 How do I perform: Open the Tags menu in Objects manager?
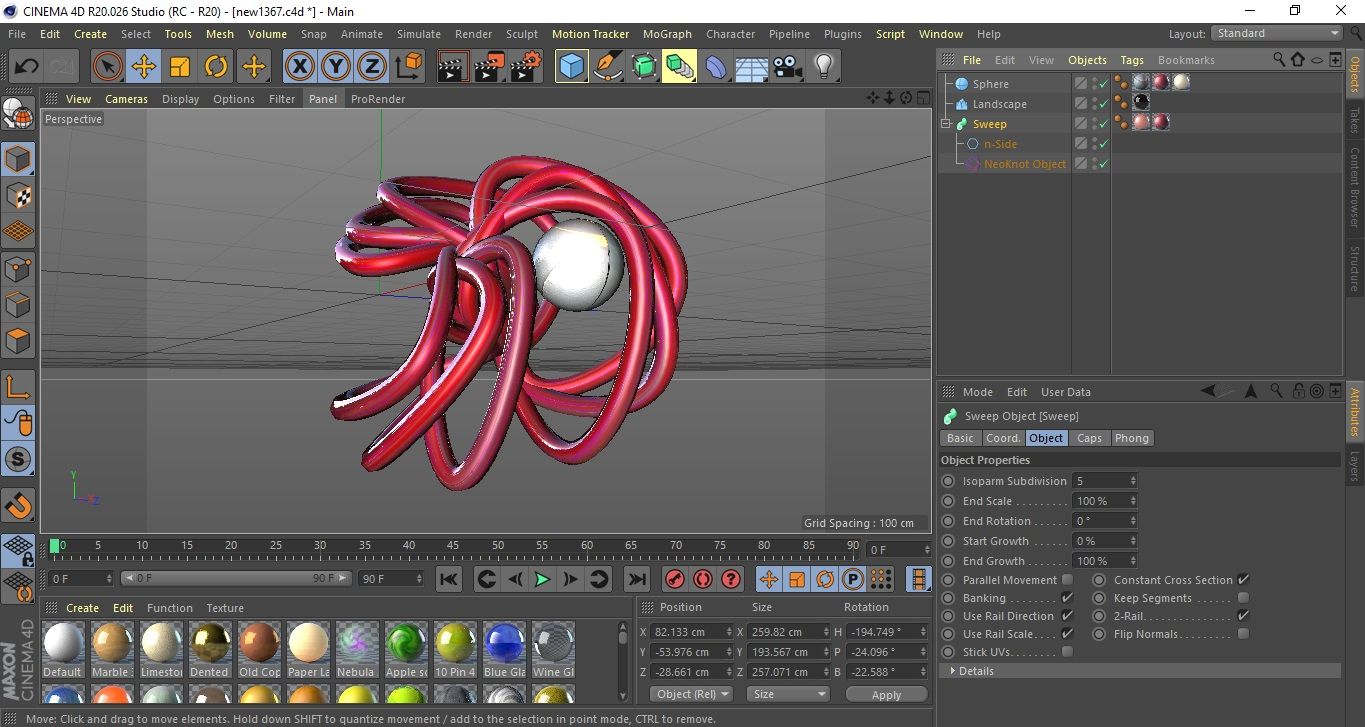click(x=1132, y=60)
